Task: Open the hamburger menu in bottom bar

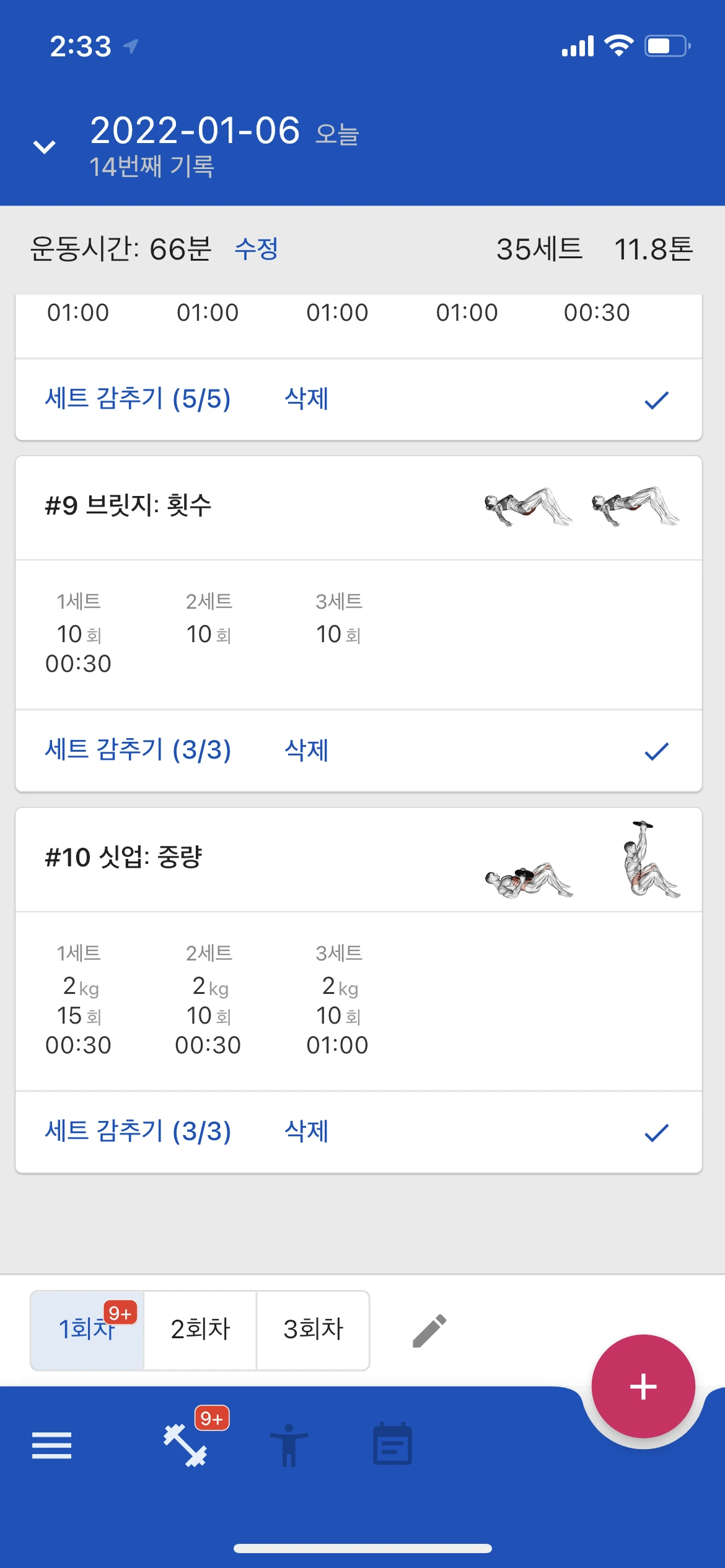Action: (x=51, y=1445)
